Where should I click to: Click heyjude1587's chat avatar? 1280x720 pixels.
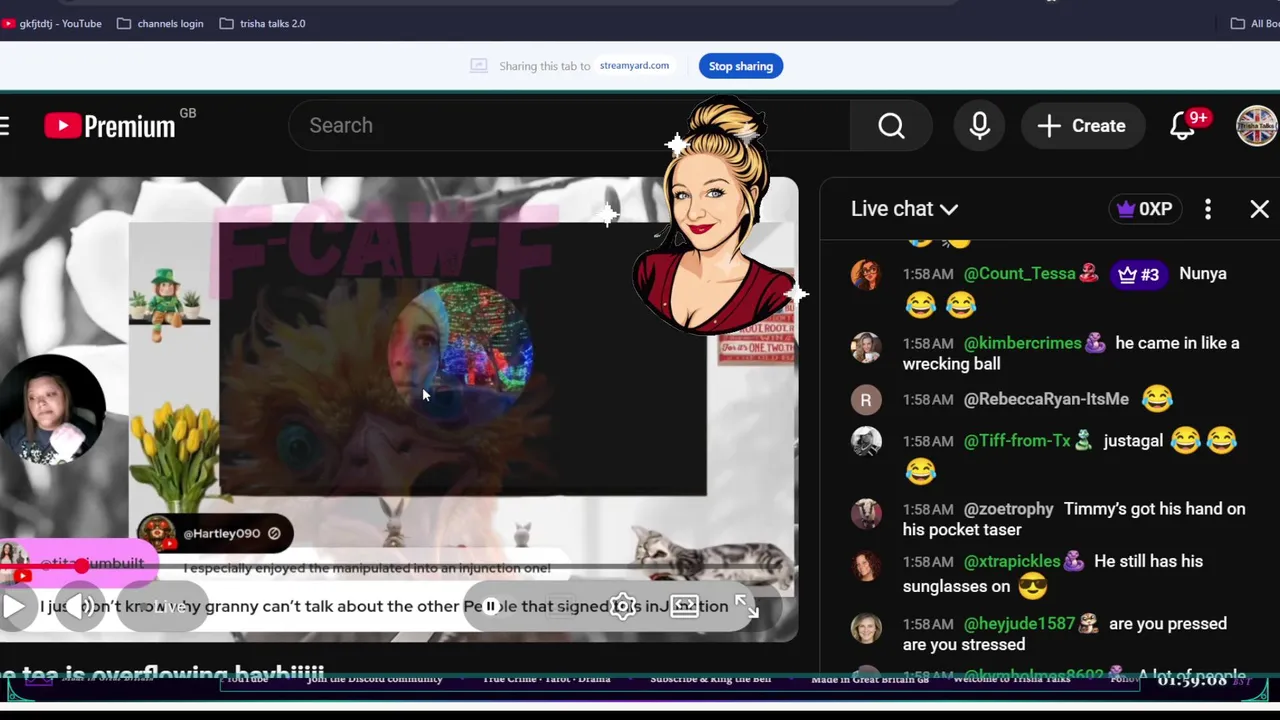coord(866,628)
